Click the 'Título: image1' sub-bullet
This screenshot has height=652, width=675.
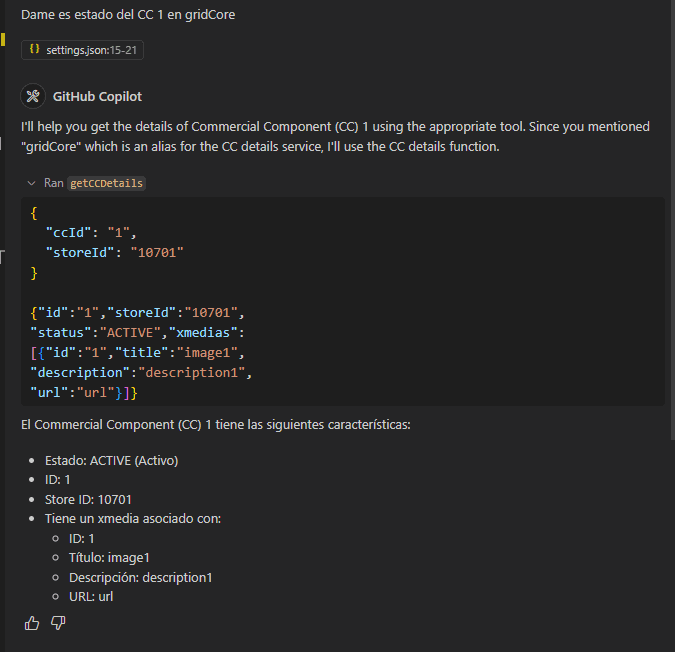coord(109,558)
